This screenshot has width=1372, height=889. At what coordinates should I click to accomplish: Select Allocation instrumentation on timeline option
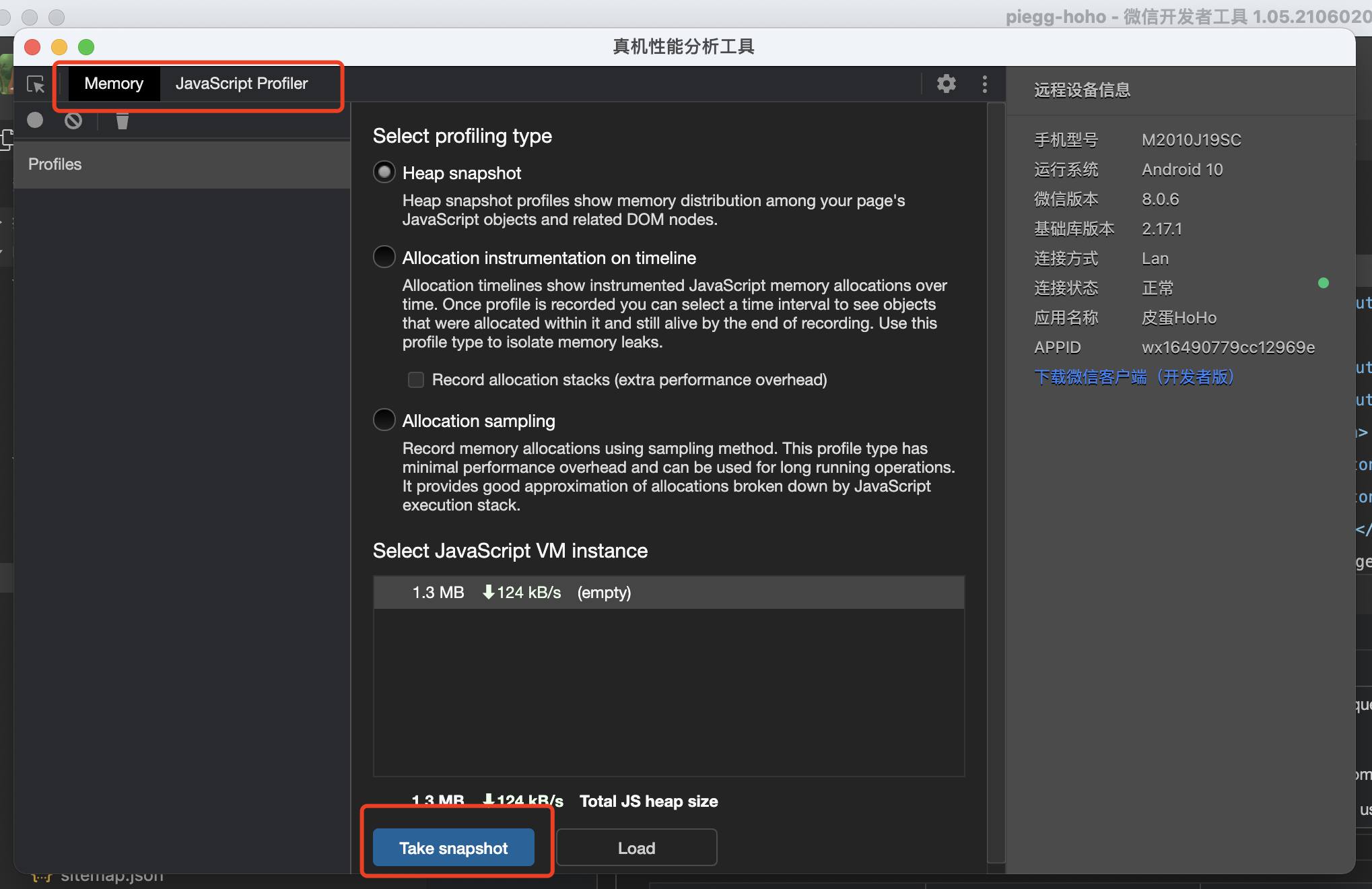point(384,257)
